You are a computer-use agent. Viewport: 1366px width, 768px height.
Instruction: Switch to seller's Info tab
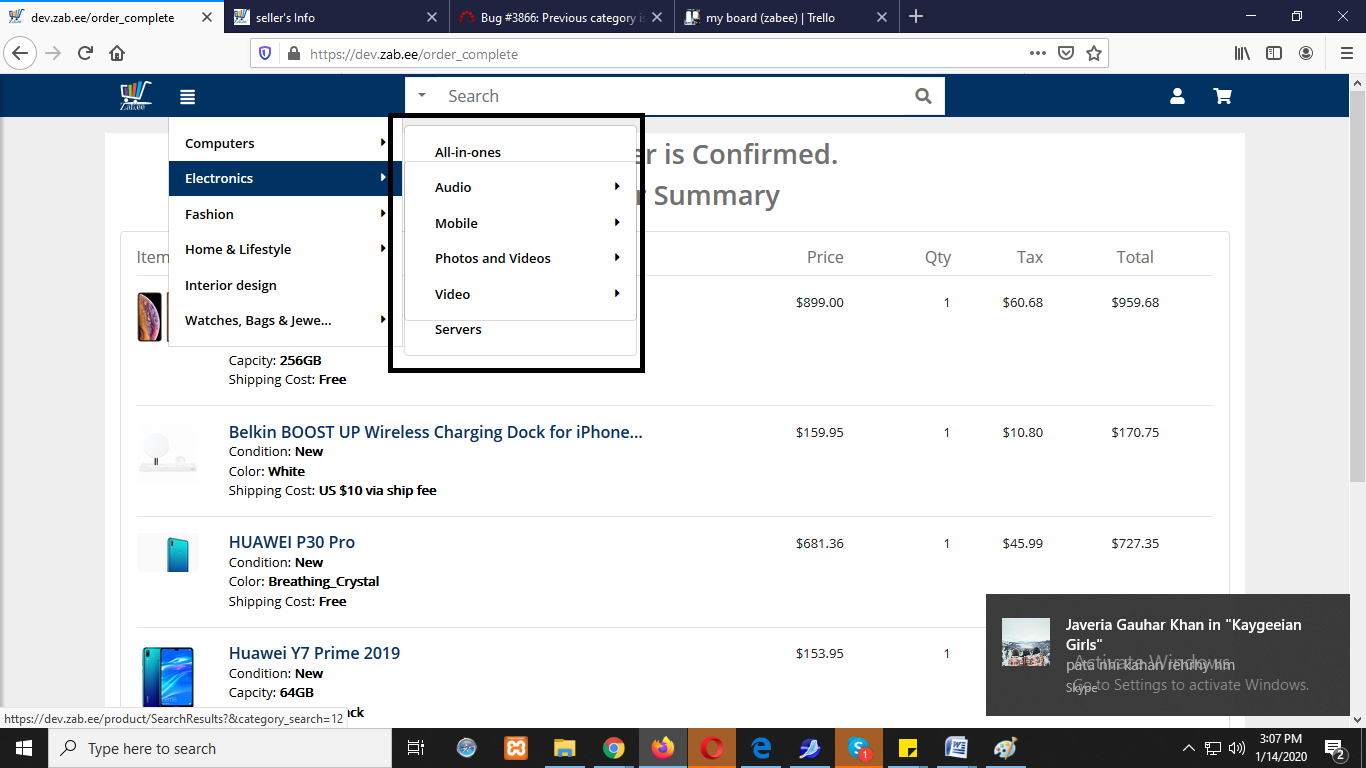click(337, 17)
